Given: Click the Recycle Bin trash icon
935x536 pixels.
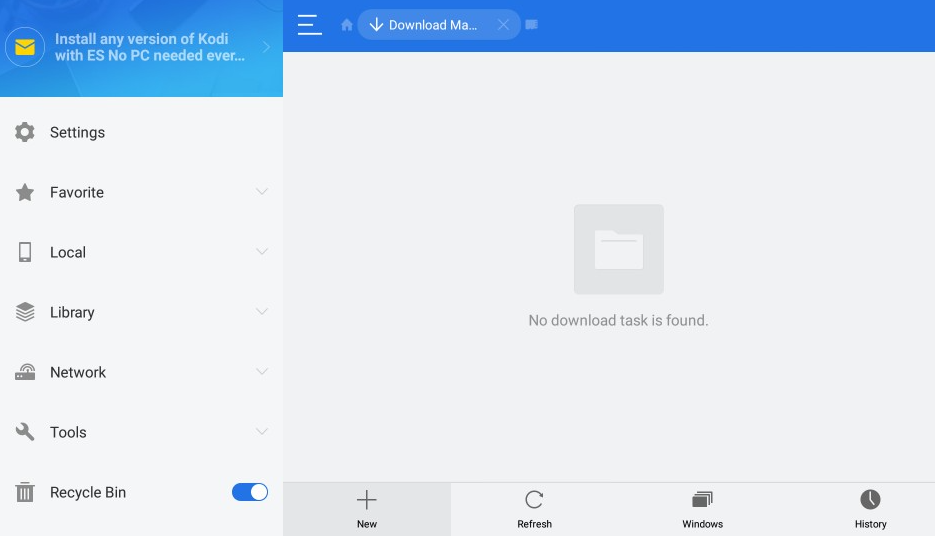Looking at the screenshot, I should [x=25, y=492].
